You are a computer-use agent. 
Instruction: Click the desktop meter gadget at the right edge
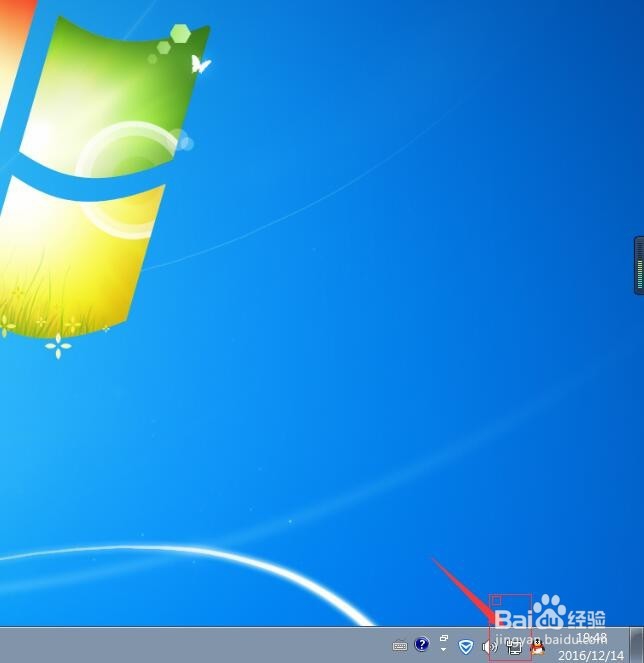639,266
